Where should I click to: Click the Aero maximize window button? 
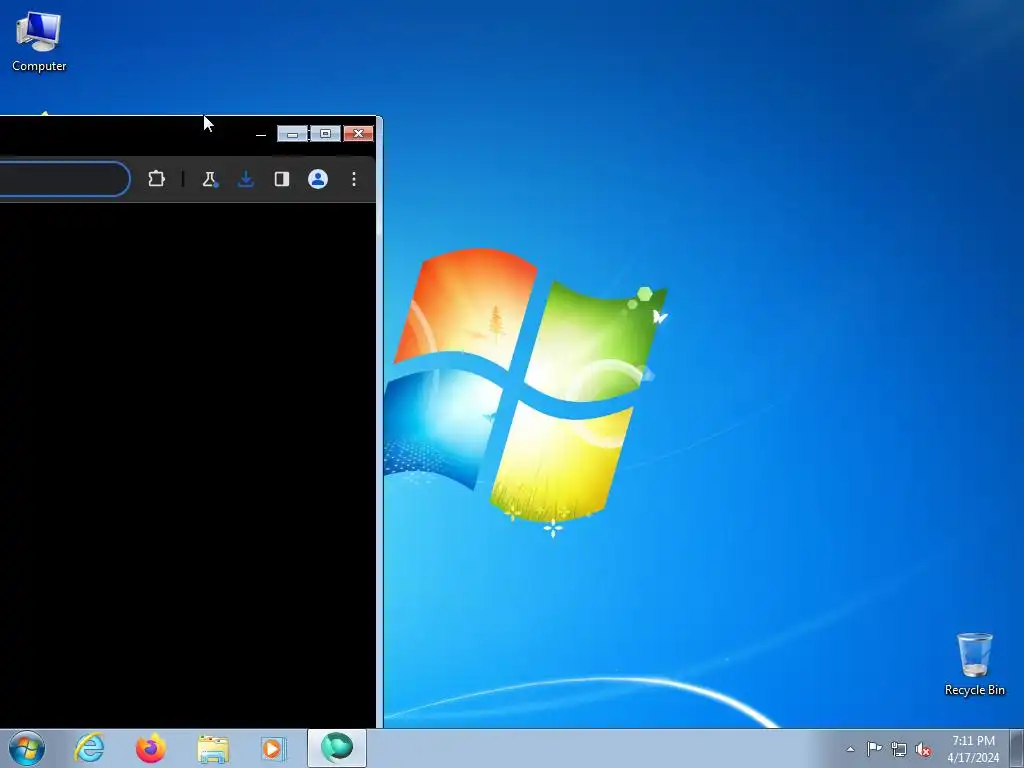tap(325, 134)
